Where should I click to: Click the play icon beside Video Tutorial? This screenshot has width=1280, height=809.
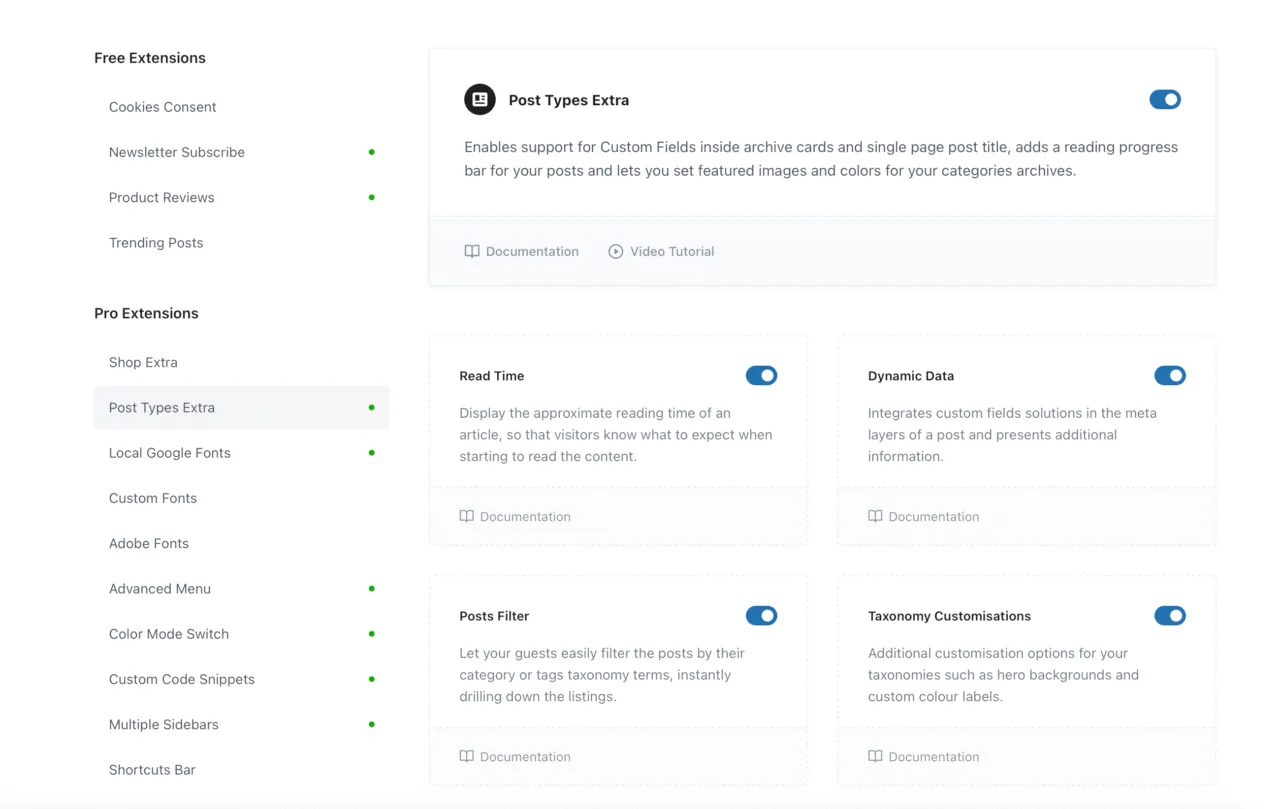point(616,252)
